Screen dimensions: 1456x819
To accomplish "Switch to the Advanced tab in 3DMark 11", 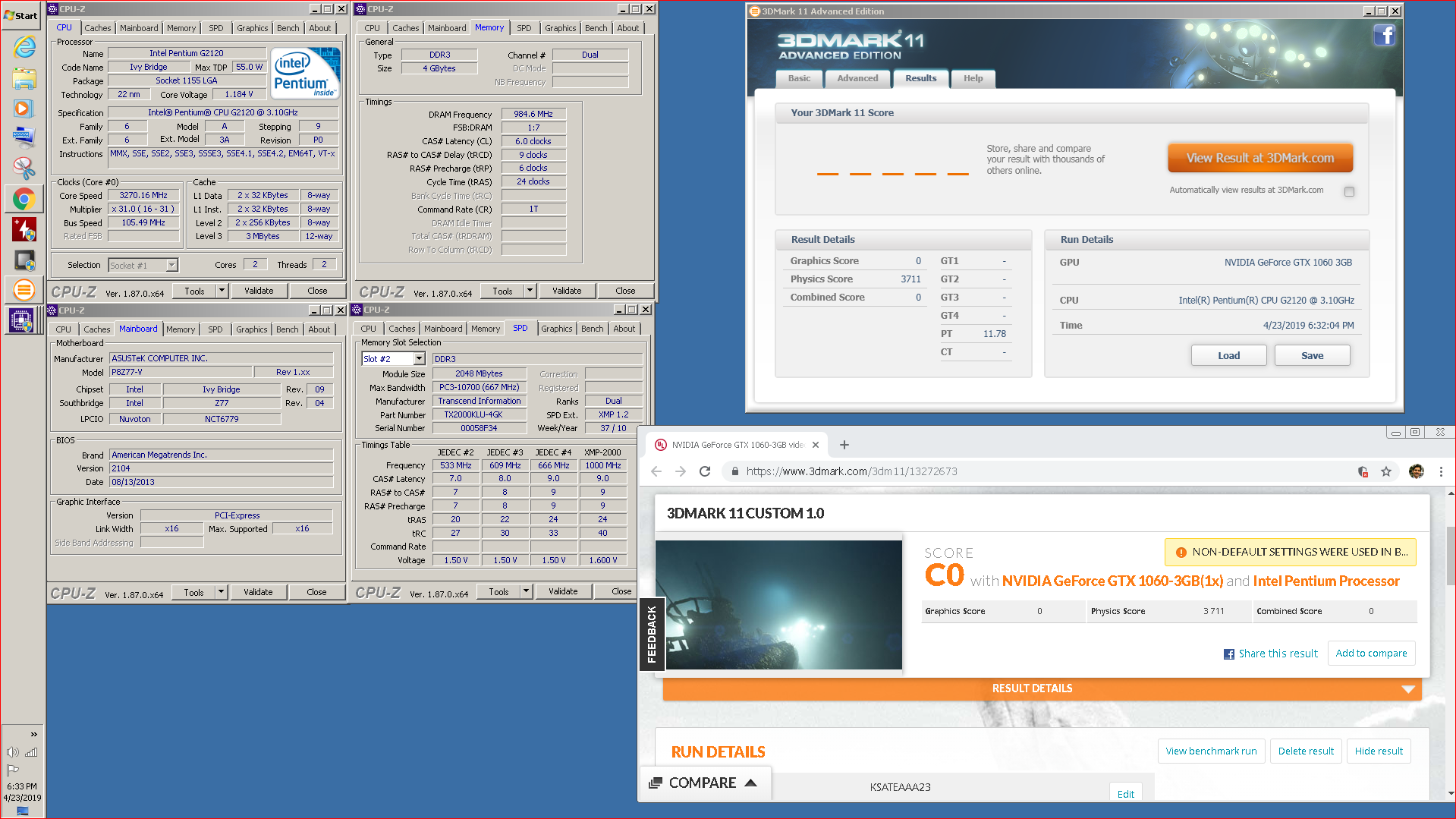I will tap(857, 78).
